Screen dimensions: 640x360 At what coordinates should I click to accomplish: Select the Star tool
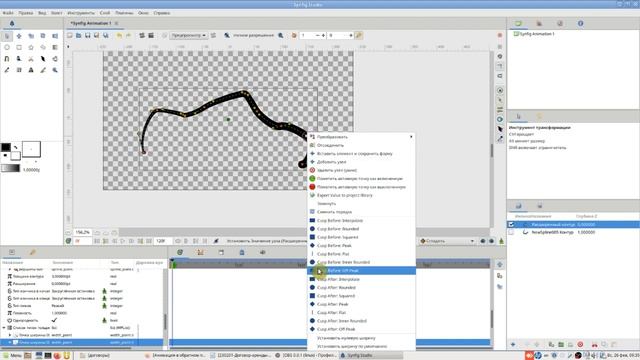click(31, 47)
